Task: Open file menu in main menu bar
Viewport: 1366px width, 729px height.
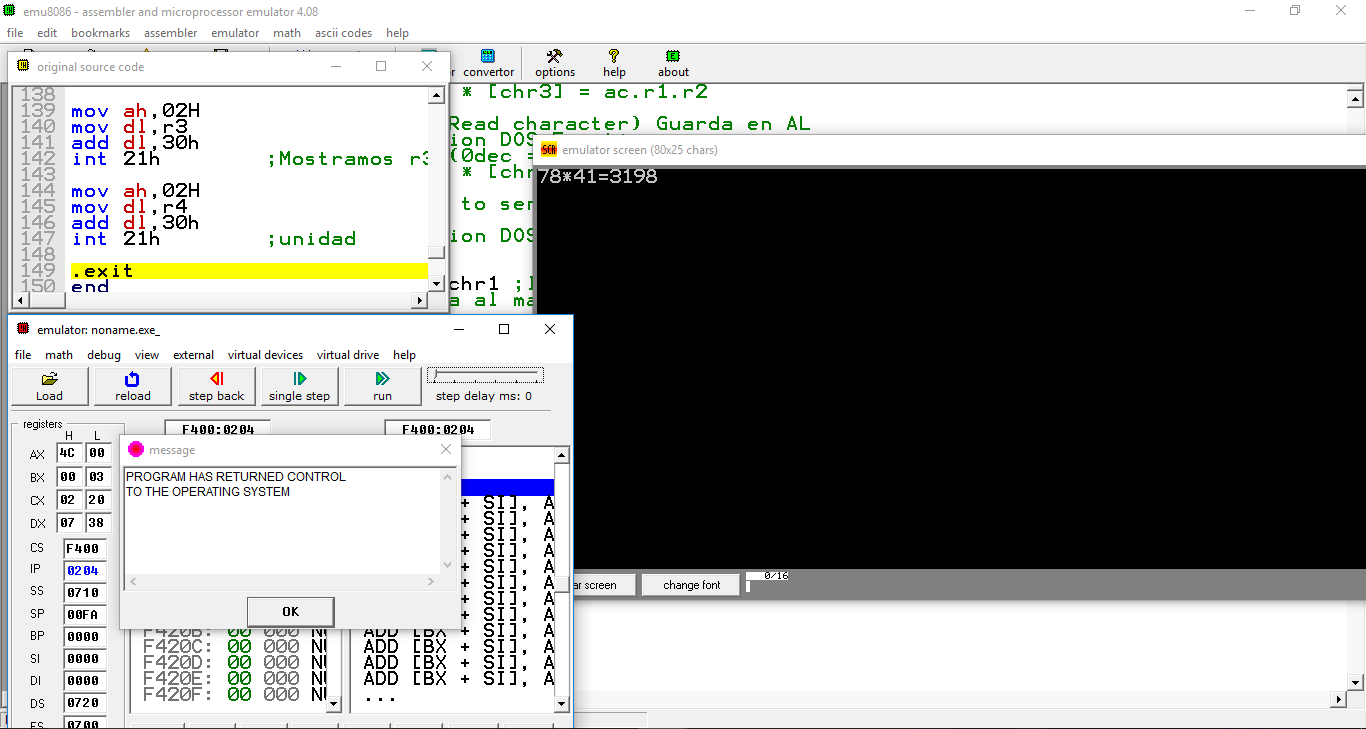Action: [15, 33]
